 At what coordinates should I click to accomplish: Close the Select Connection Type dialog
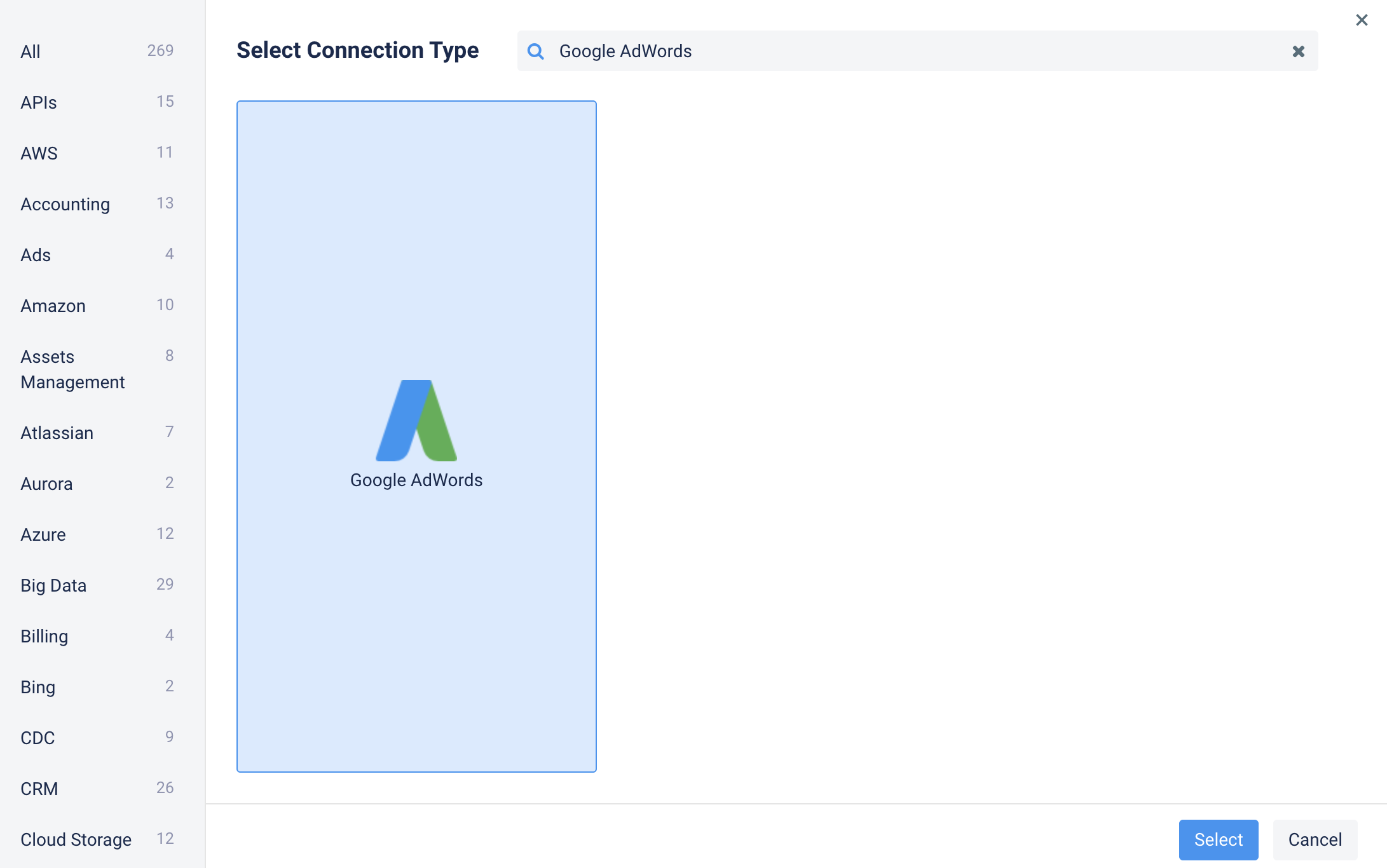point(1362,20)
